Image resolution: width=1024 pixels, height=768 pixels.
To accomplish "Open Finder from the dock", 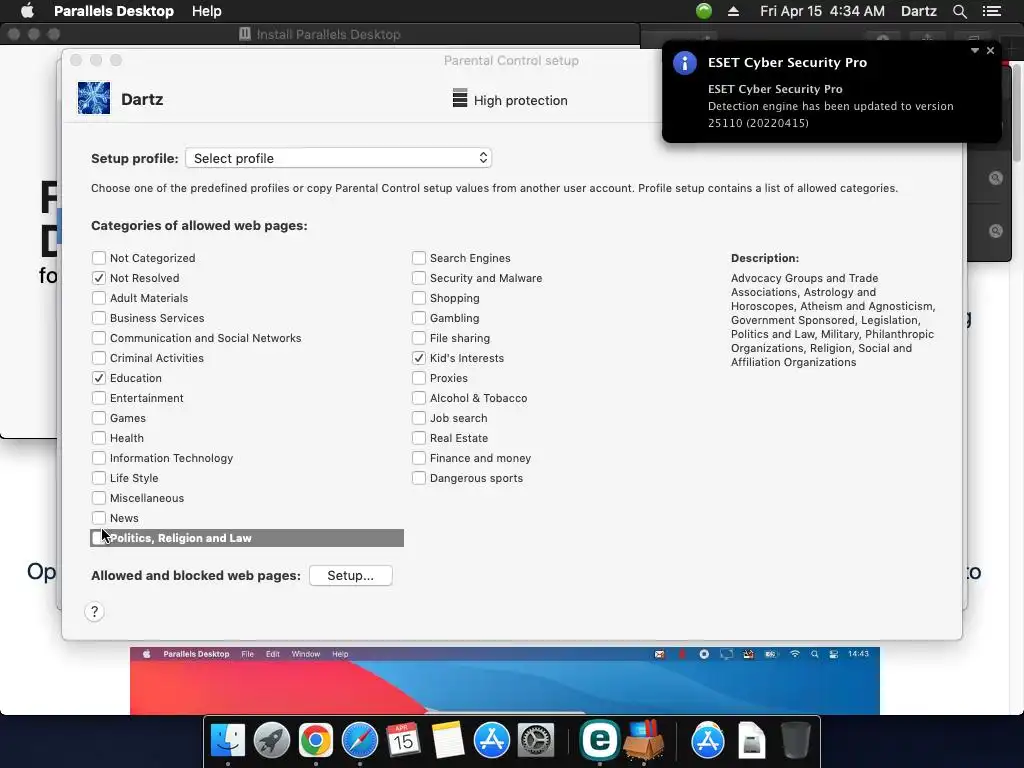I will (x=228, y=741).
